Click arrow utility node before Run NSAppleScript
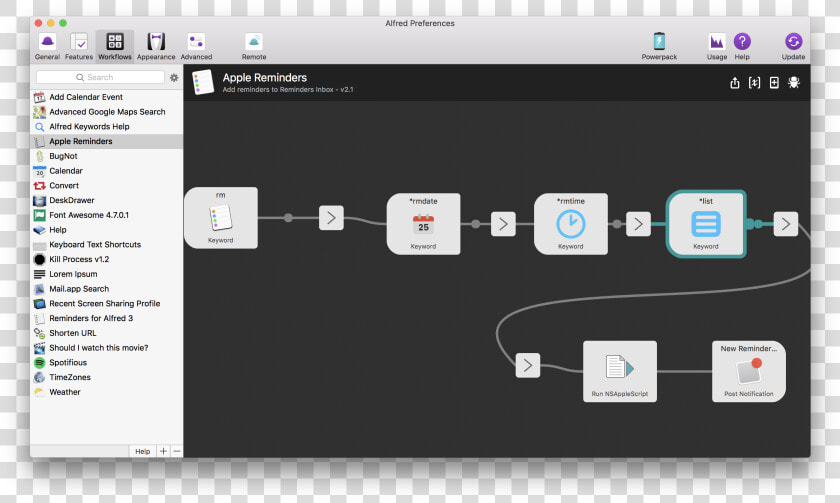 pyautogui.click(x=528, y=365)
